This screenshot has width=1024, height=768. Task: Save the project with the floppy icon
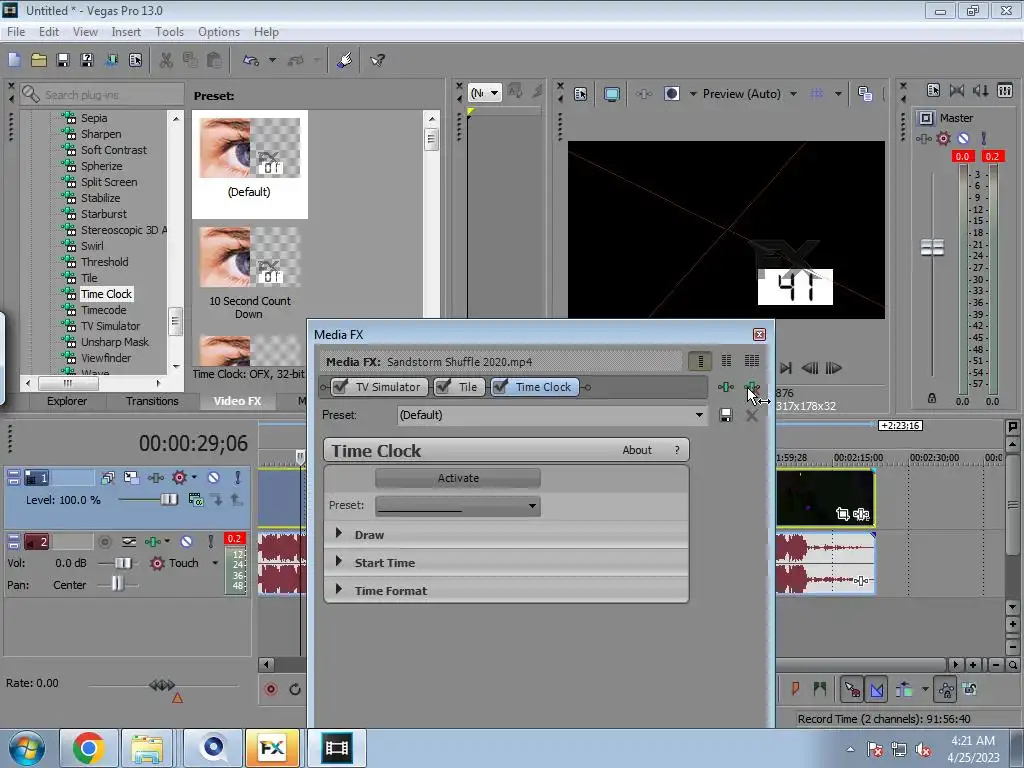63,60
